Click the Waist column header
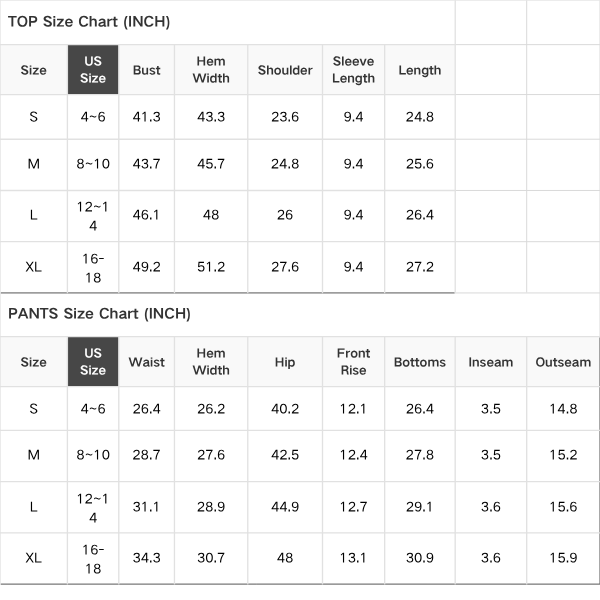 (x=147, y=362)
